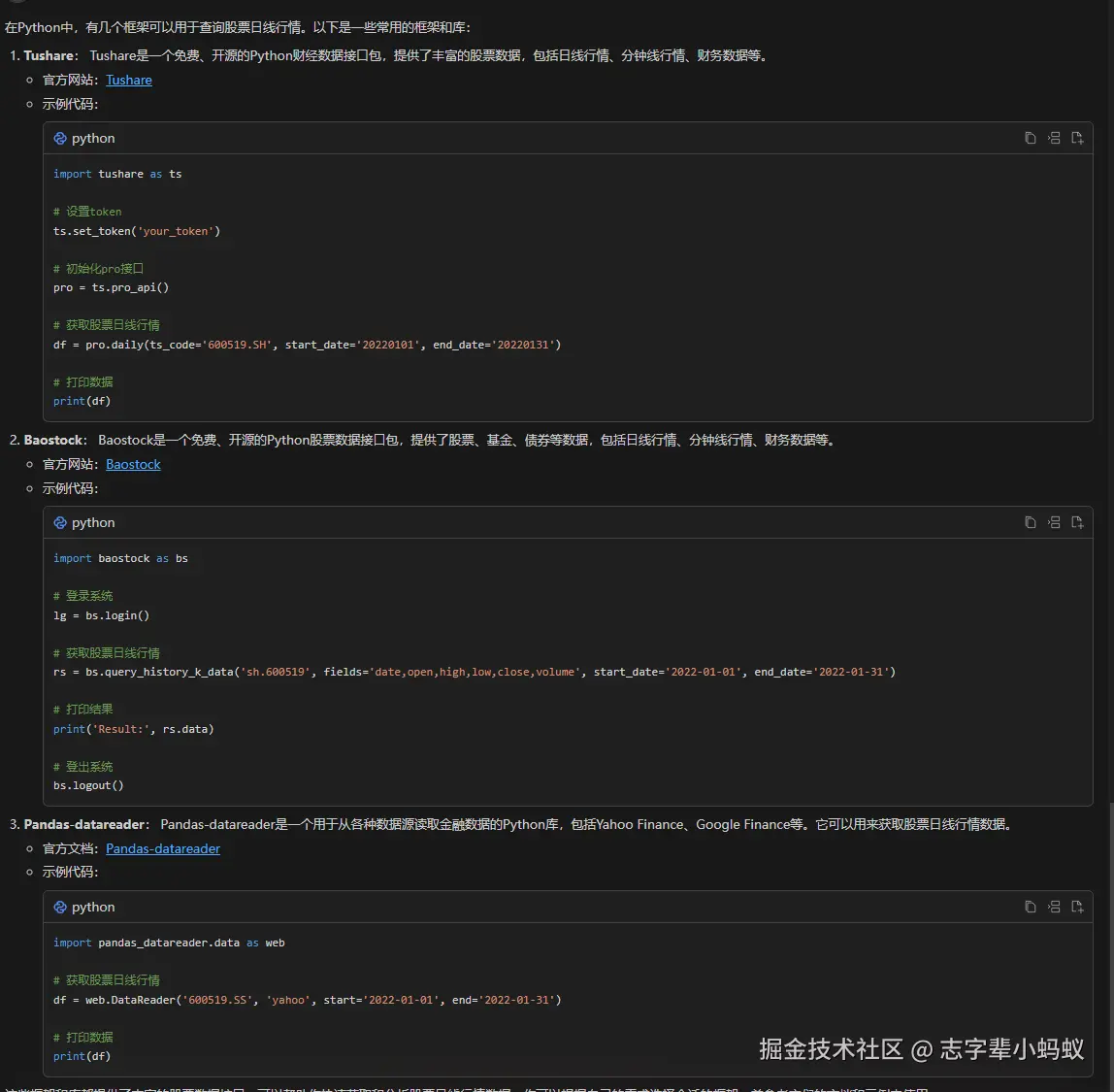Open the Pandas-datareader documentation link
Image resolution: width=1114 pixels, height=1092 pixels.
pyautogui.click(x=163, y=848)
